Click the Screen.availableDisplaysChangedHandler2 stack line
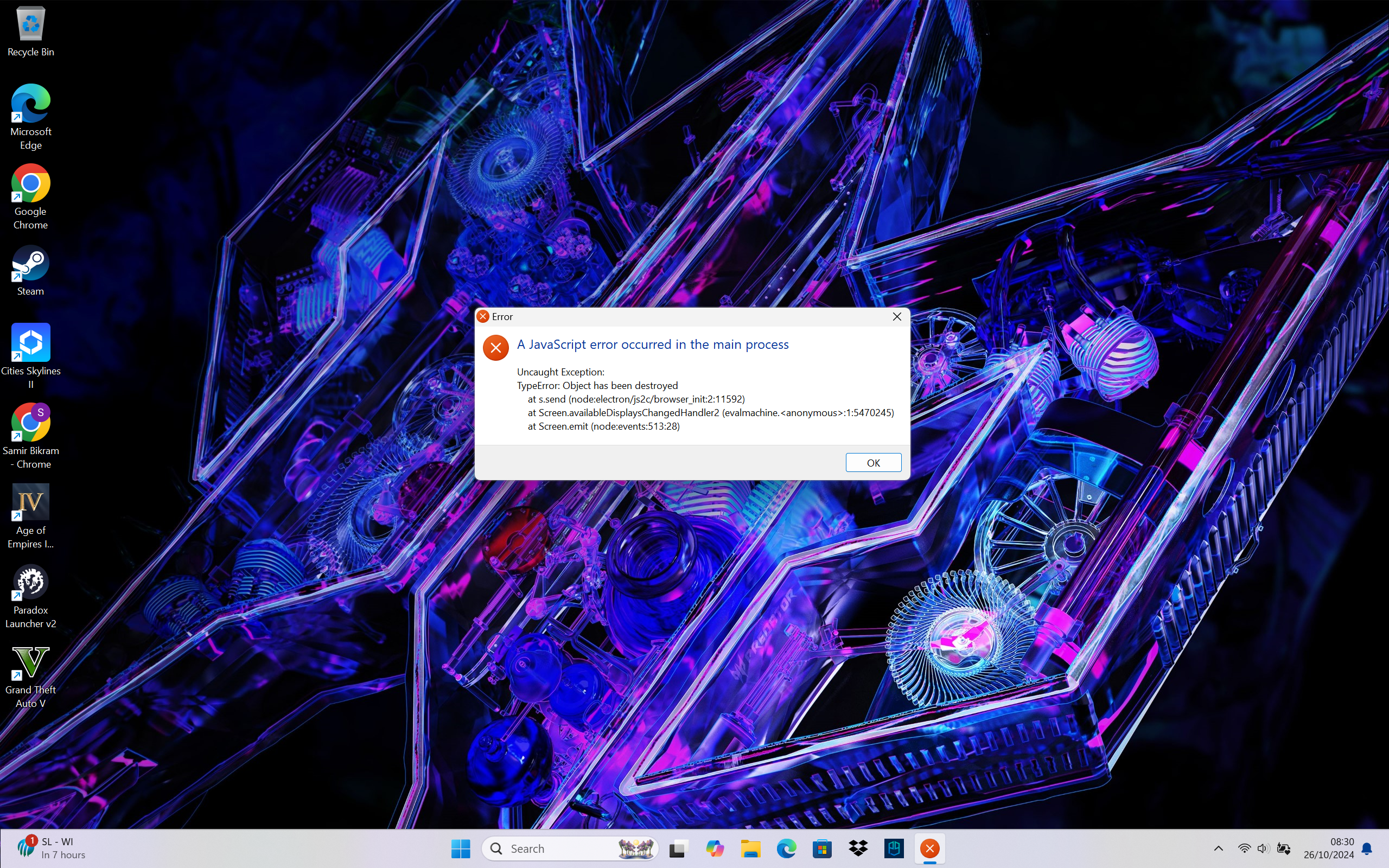Viewport: 1389px width, 868px height. 711,413
